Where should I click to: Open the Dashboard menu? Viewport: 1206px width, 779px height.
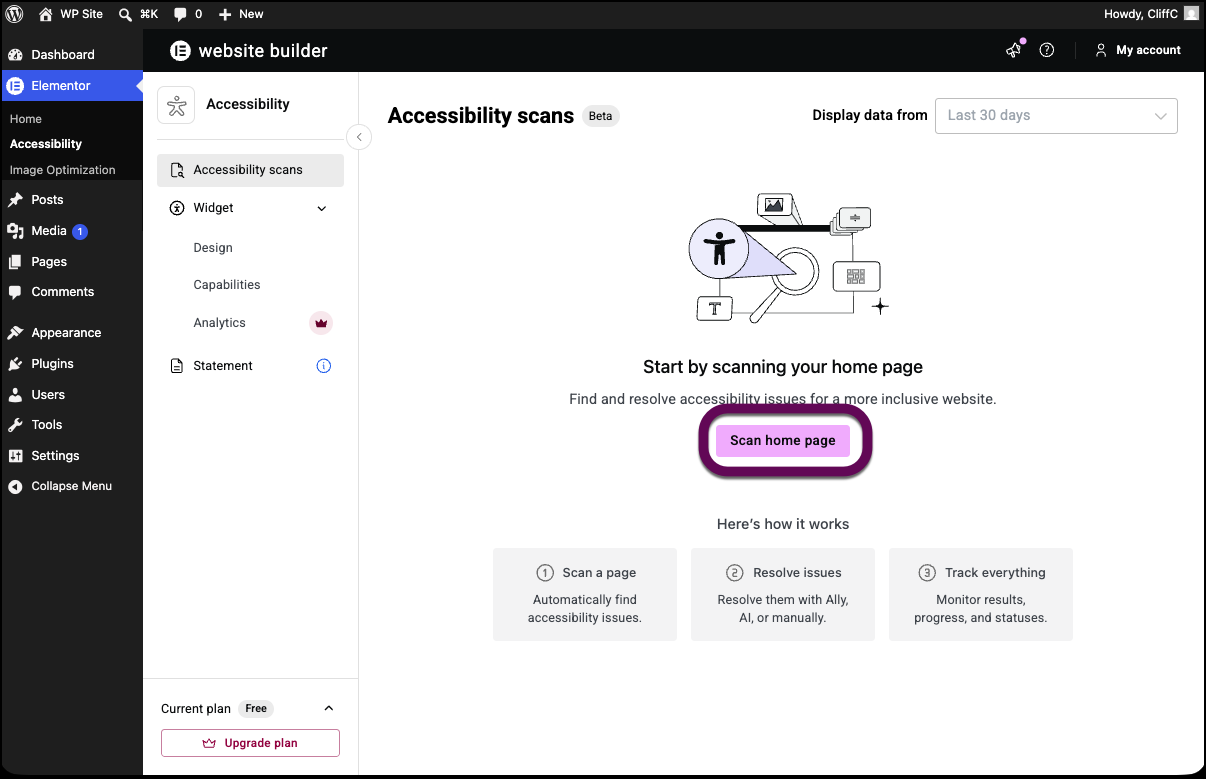71,54
